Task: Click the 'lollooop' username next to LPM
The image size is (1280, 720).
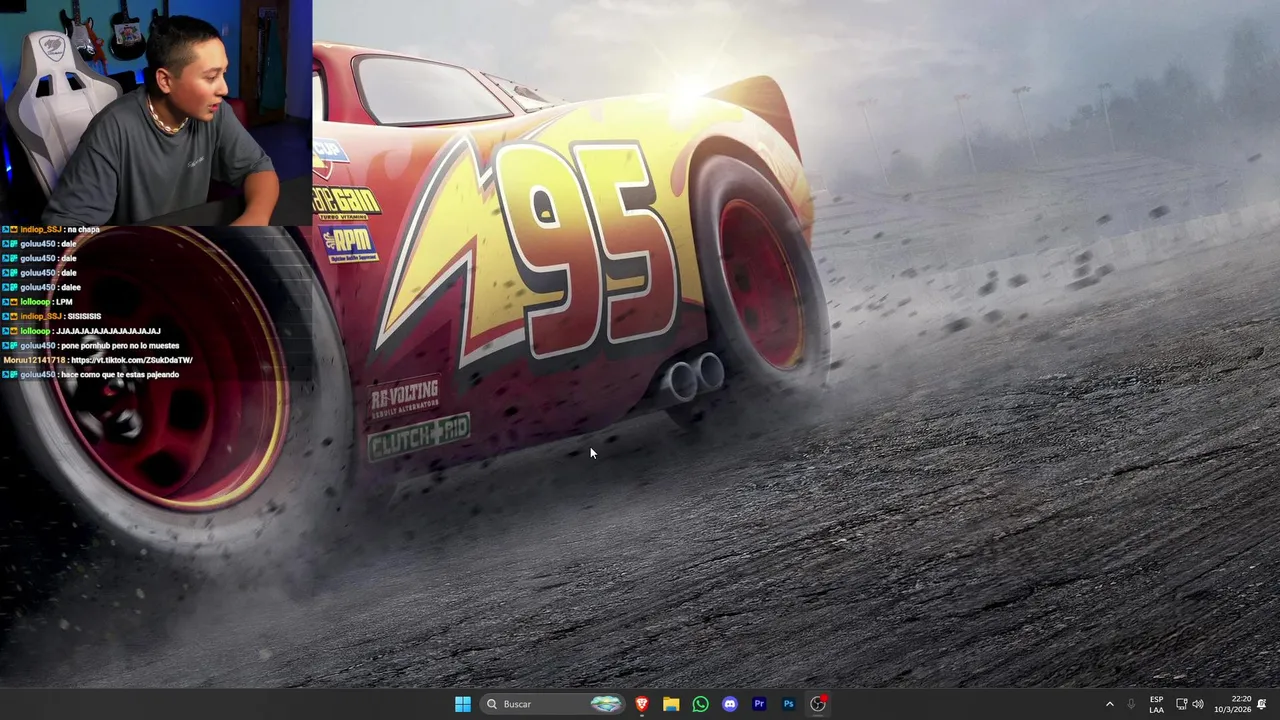Action: point(36,302)
